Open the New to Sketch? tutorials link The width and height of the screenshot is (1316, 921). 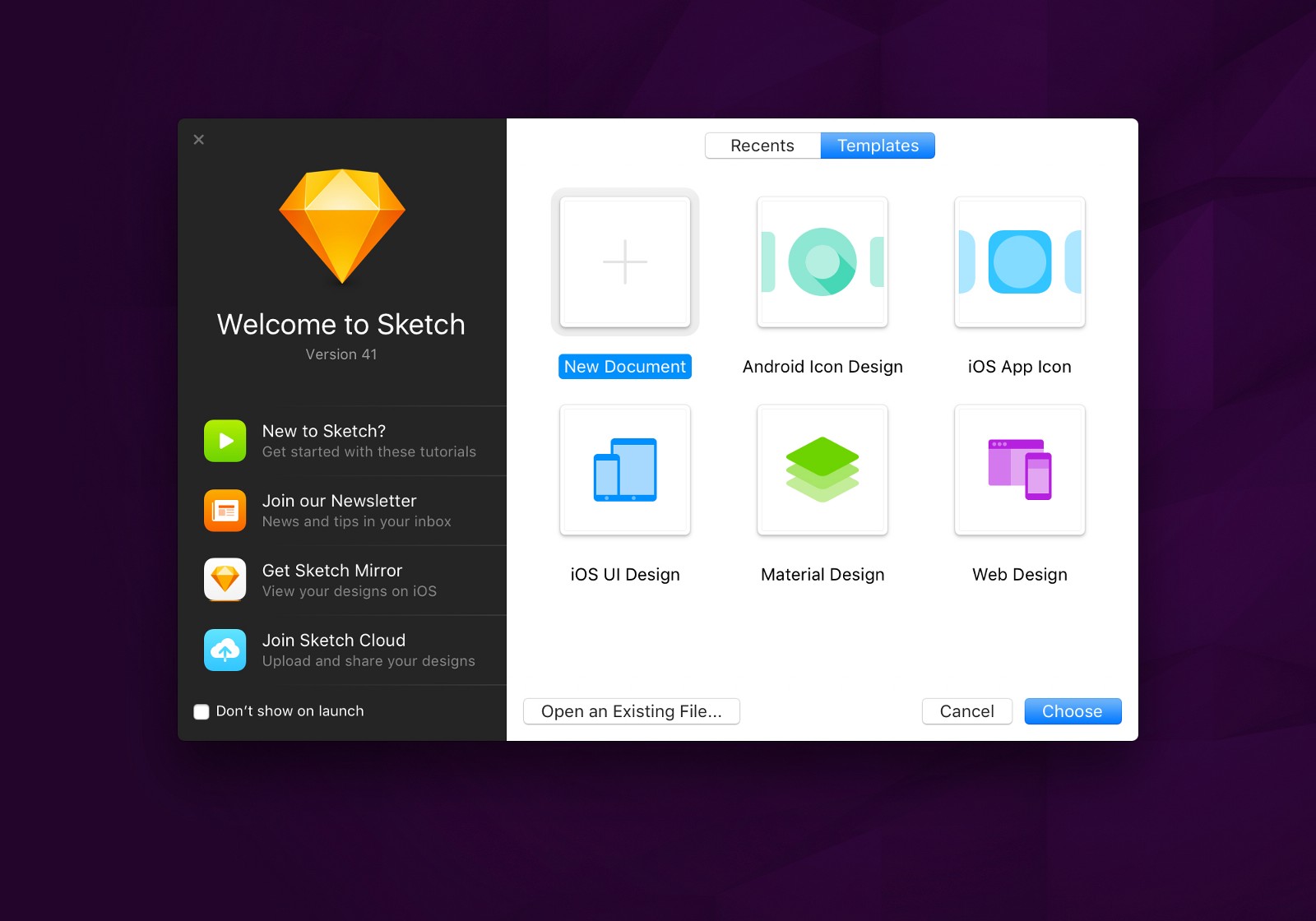click(324, 431)
